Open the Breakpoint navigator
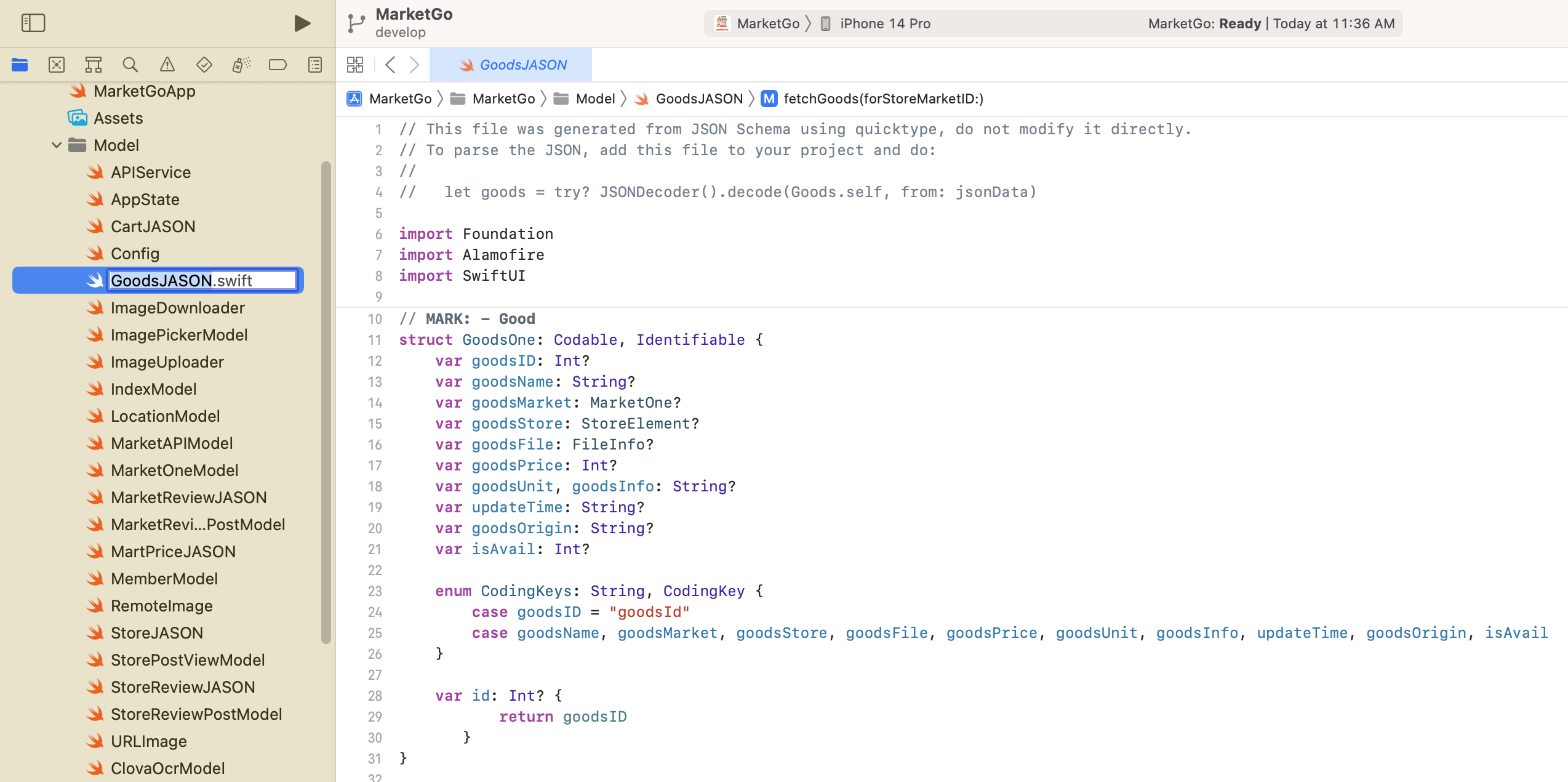 (278, 65)
